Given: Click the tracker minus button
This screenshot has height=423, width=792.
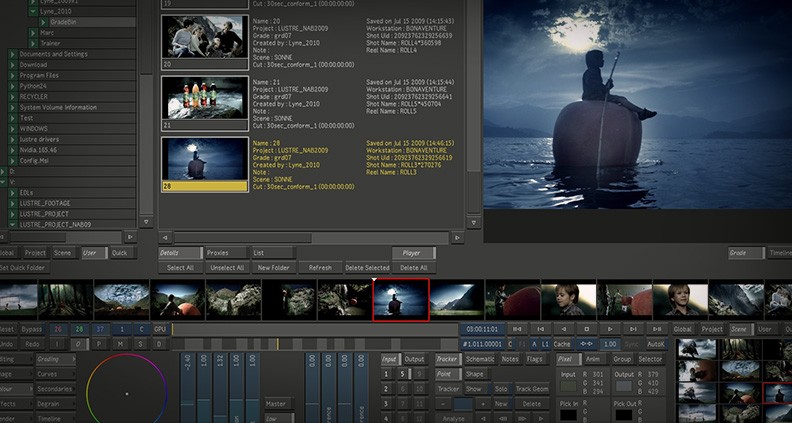Looking at the screenshot, I should pos(443,404).
